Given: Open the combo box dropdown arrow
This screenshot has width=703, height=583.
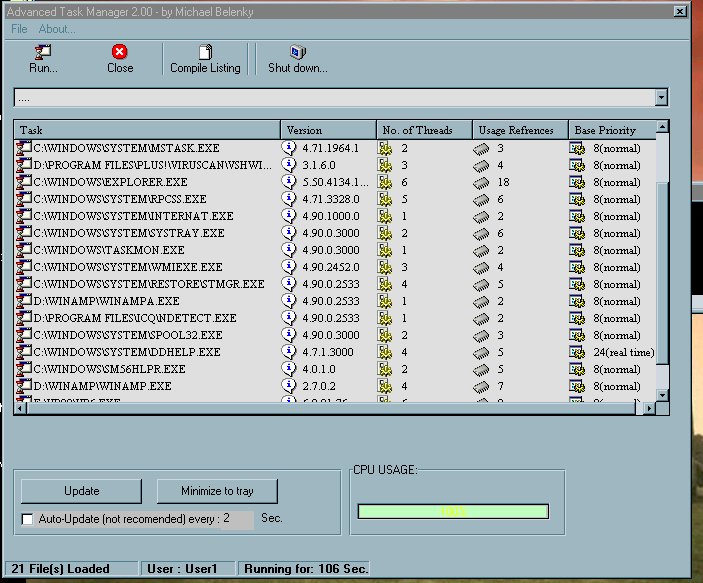Looking at the screenshot, I should (661, 97).
